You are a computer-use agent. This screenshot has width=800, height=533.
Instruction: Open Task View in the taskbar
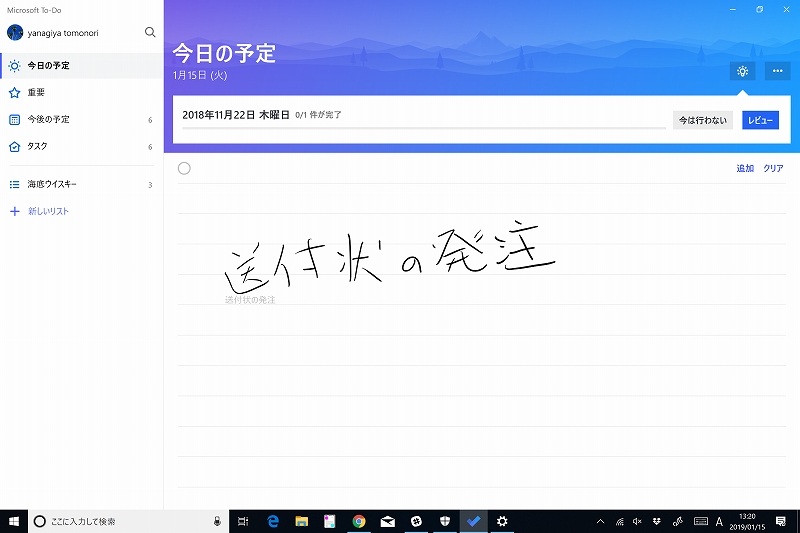tap(243, 521)
